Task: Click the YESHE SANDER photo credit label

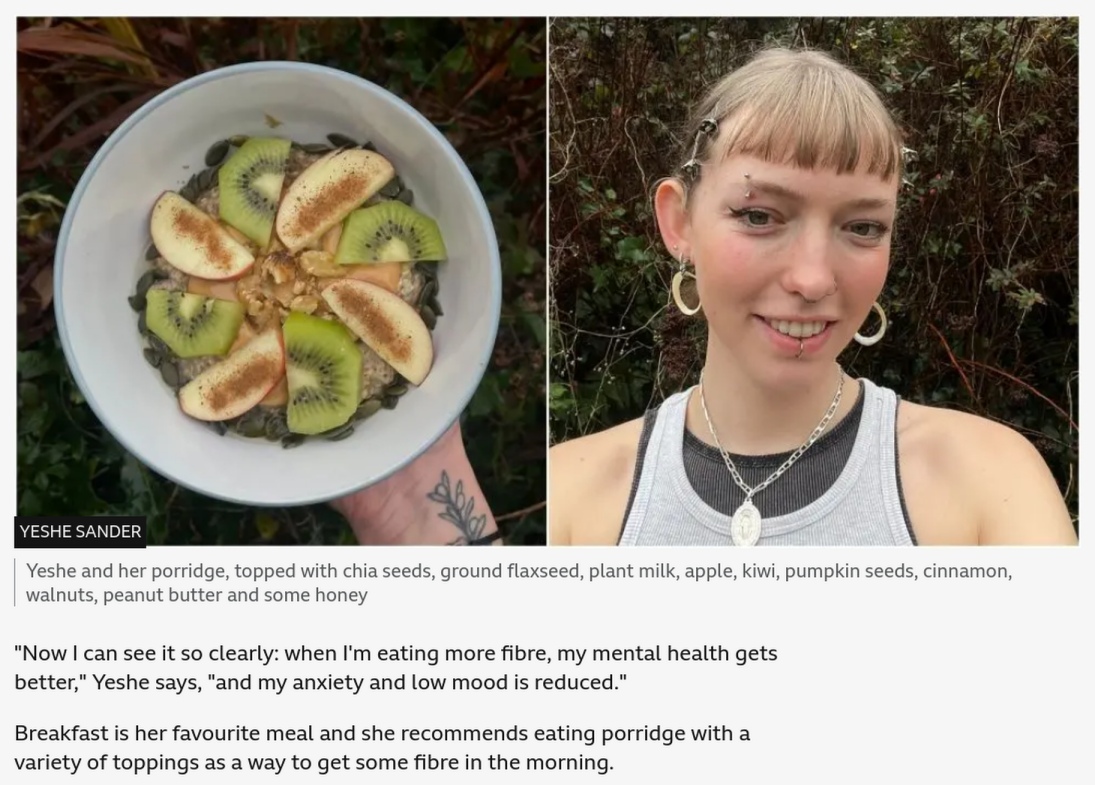Action: point(80,531)
